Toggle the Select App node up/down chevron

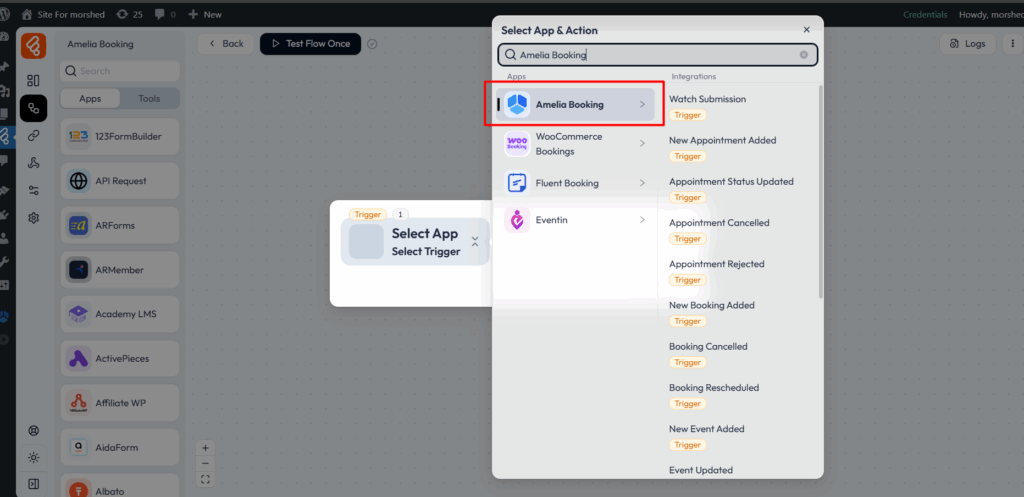coord(475,242)
